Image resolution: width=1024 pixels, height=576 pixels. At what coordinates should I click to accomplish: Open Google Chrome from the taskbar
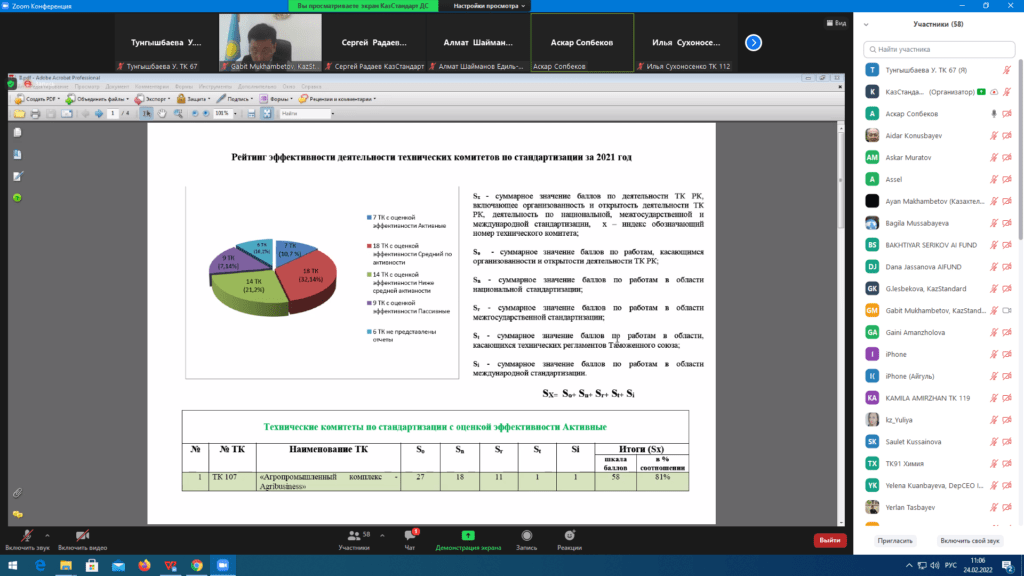[x=197, y=566]
